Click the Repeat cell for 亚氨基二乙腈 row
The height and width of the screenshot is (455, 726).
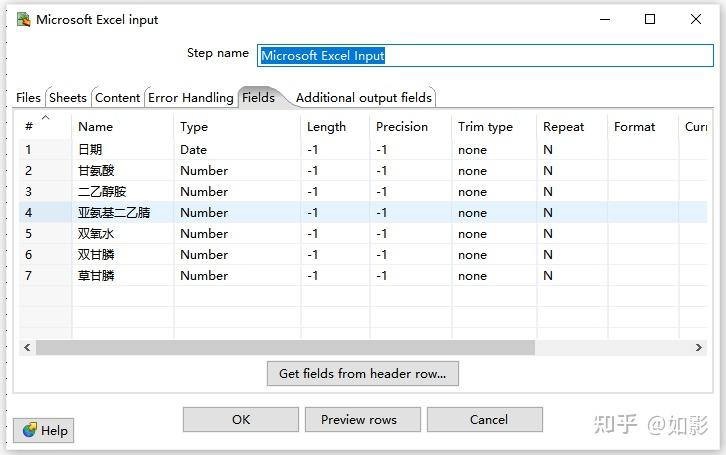572,212
